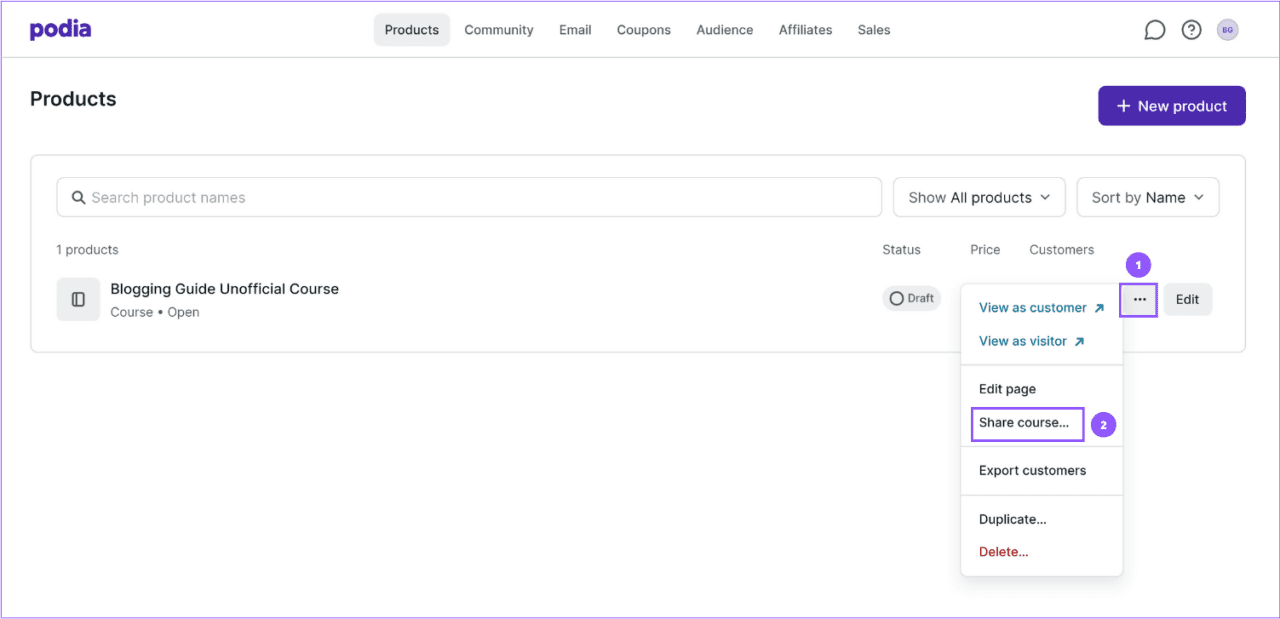This screenshot has width=1280, height=619.
Task: Choose Duplicate... from the menu
Action: [1012, 519]
